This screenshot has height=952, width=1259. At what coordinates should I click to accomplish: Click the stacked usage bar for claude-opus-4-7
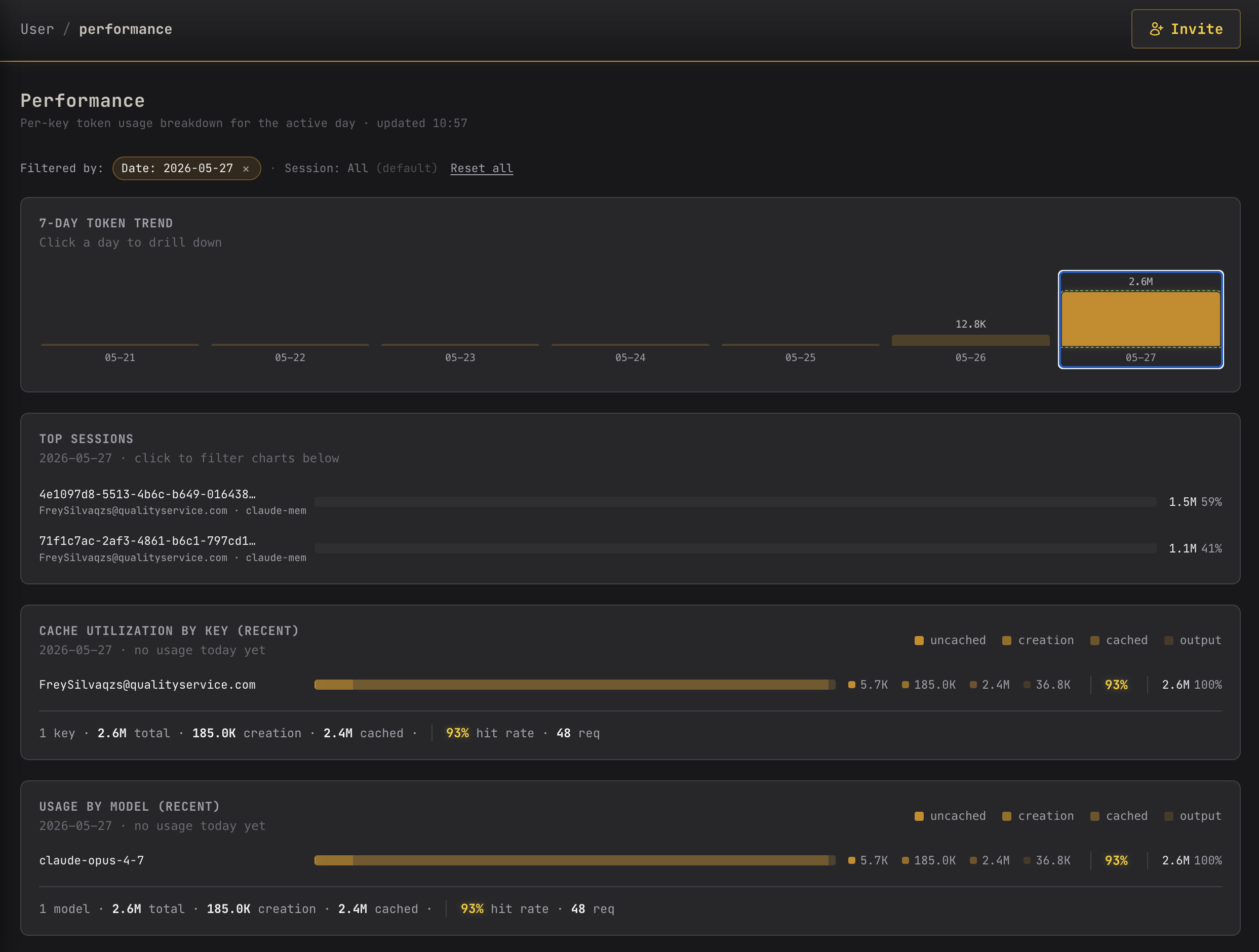pyautogui.click(x=575, y=861)
